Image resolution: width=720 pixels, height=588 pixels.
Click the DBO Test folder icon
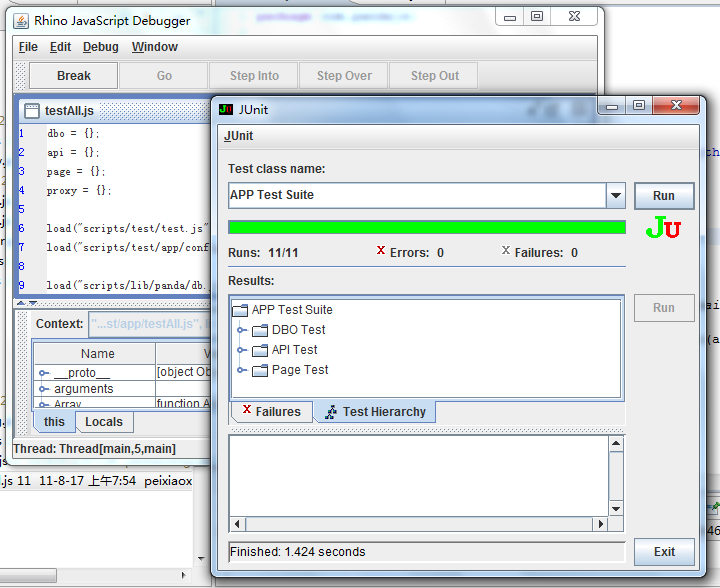pos(260,330)
